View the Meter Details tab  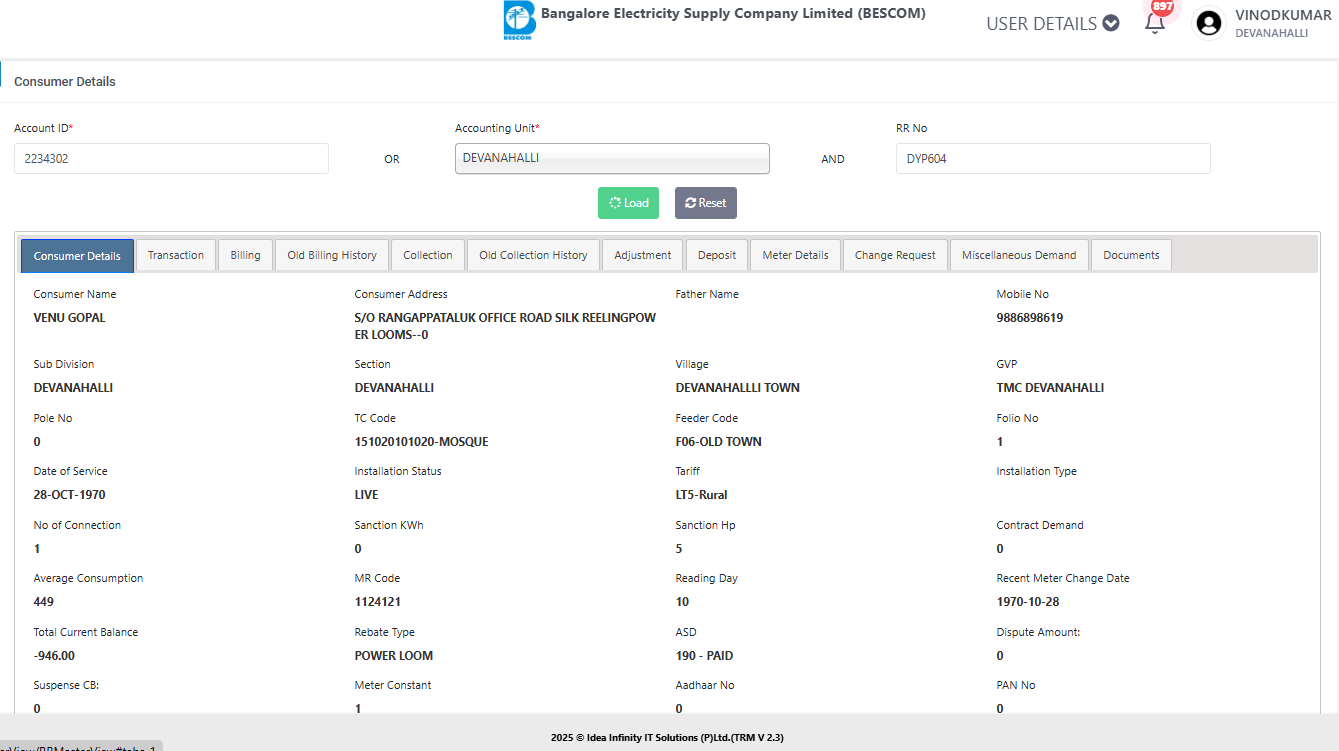(795, 255)
